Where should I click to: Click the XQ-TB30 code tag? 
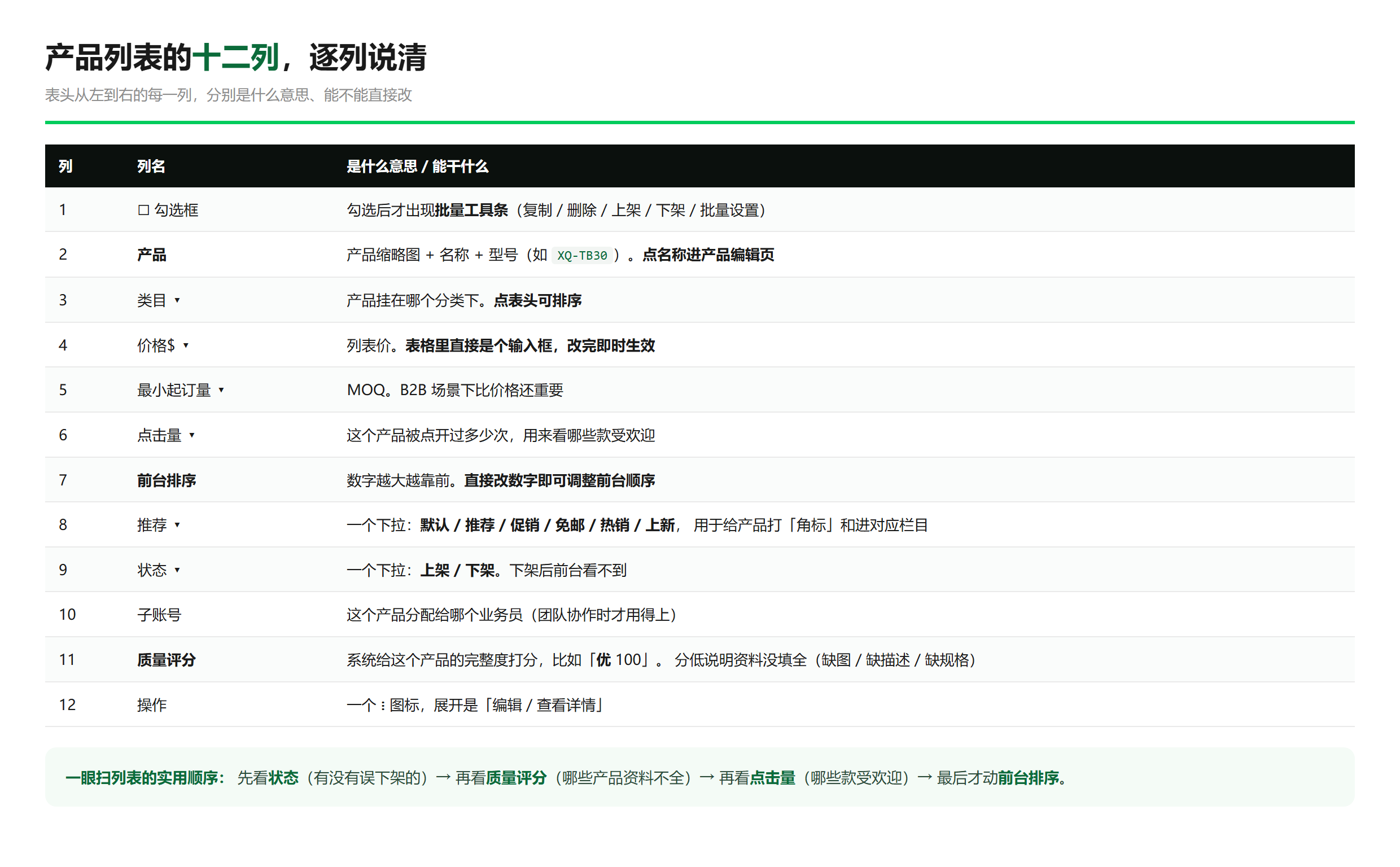click(x=582, y=255)
